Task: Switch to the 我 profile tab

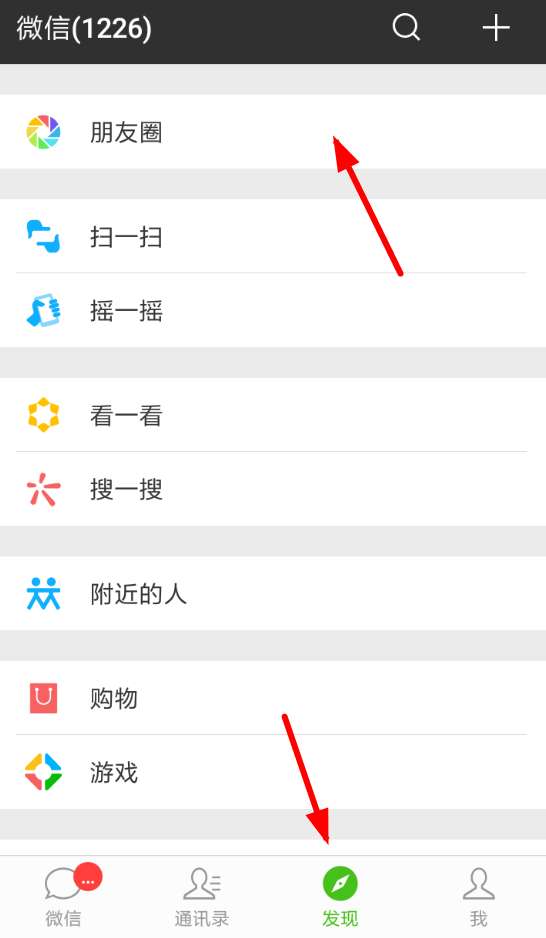Action: [x=478, y=897]
